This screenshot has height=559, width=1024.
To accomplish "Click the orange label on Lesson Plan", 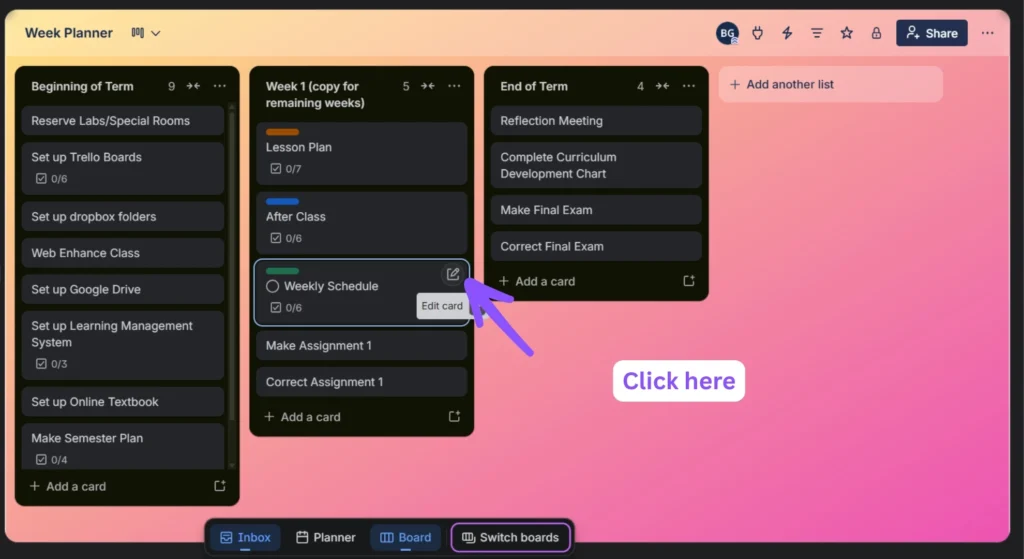I will point(282,132).
